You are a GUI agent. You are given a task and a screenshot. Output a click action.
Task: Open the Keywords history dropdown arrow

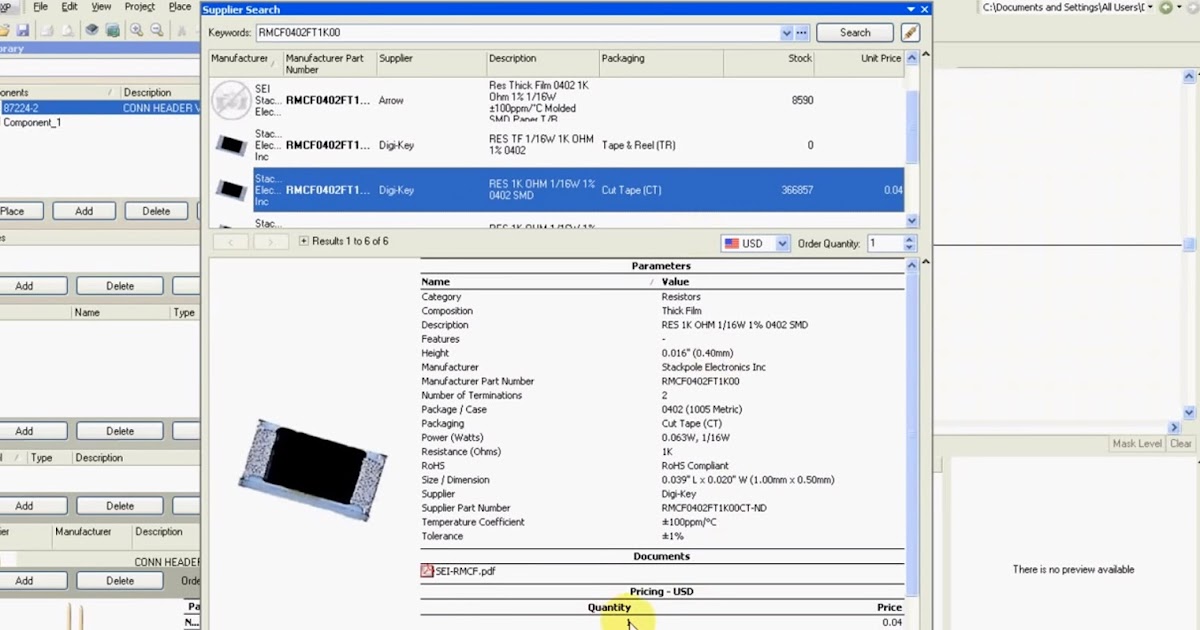point(786,33)
